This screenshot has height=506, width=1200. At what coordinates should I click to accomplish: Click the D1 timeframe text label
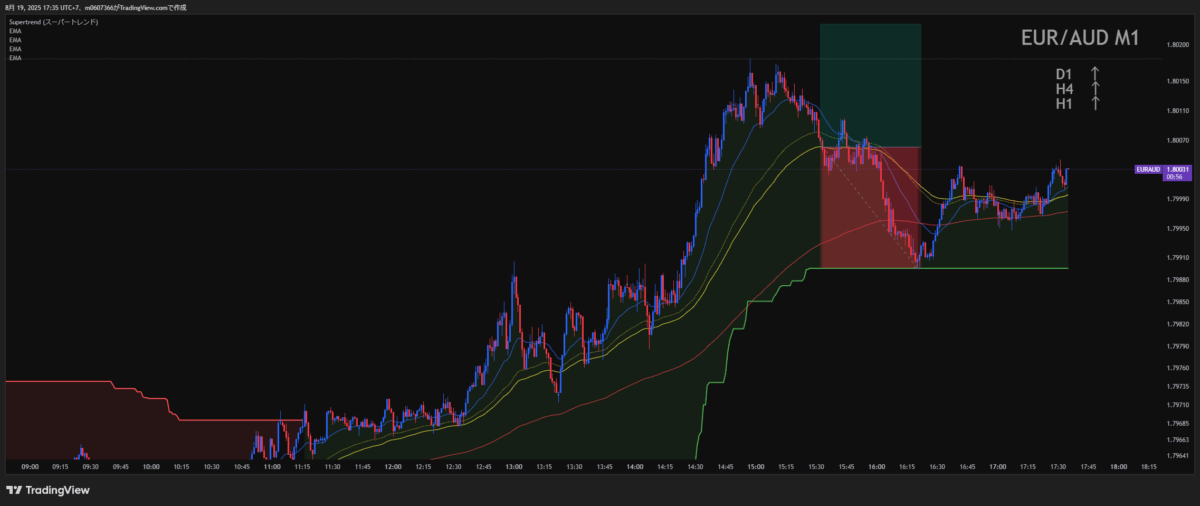(x=1064, y=74)
